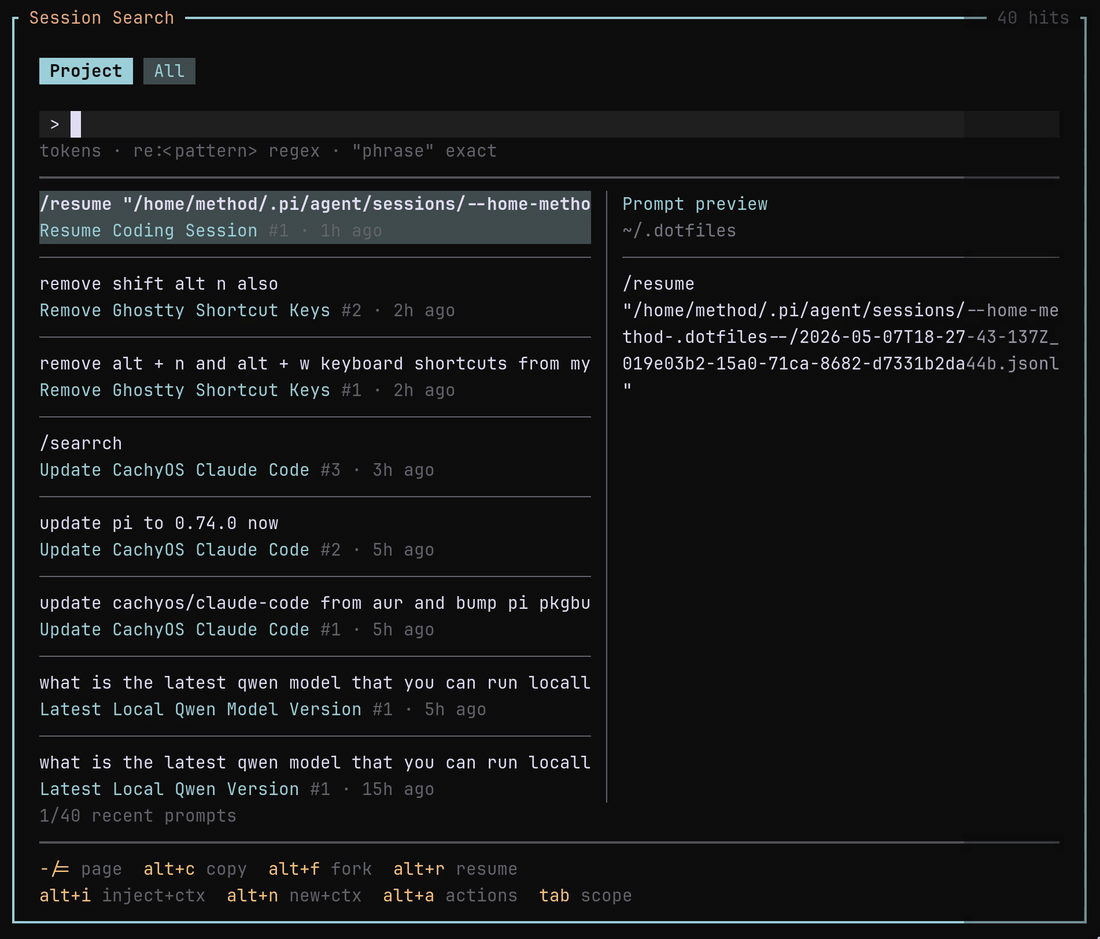1100x939 pixels.
Task: Open 'Latest Local Qwen Version #1' session
Action: tap(236, 790)
